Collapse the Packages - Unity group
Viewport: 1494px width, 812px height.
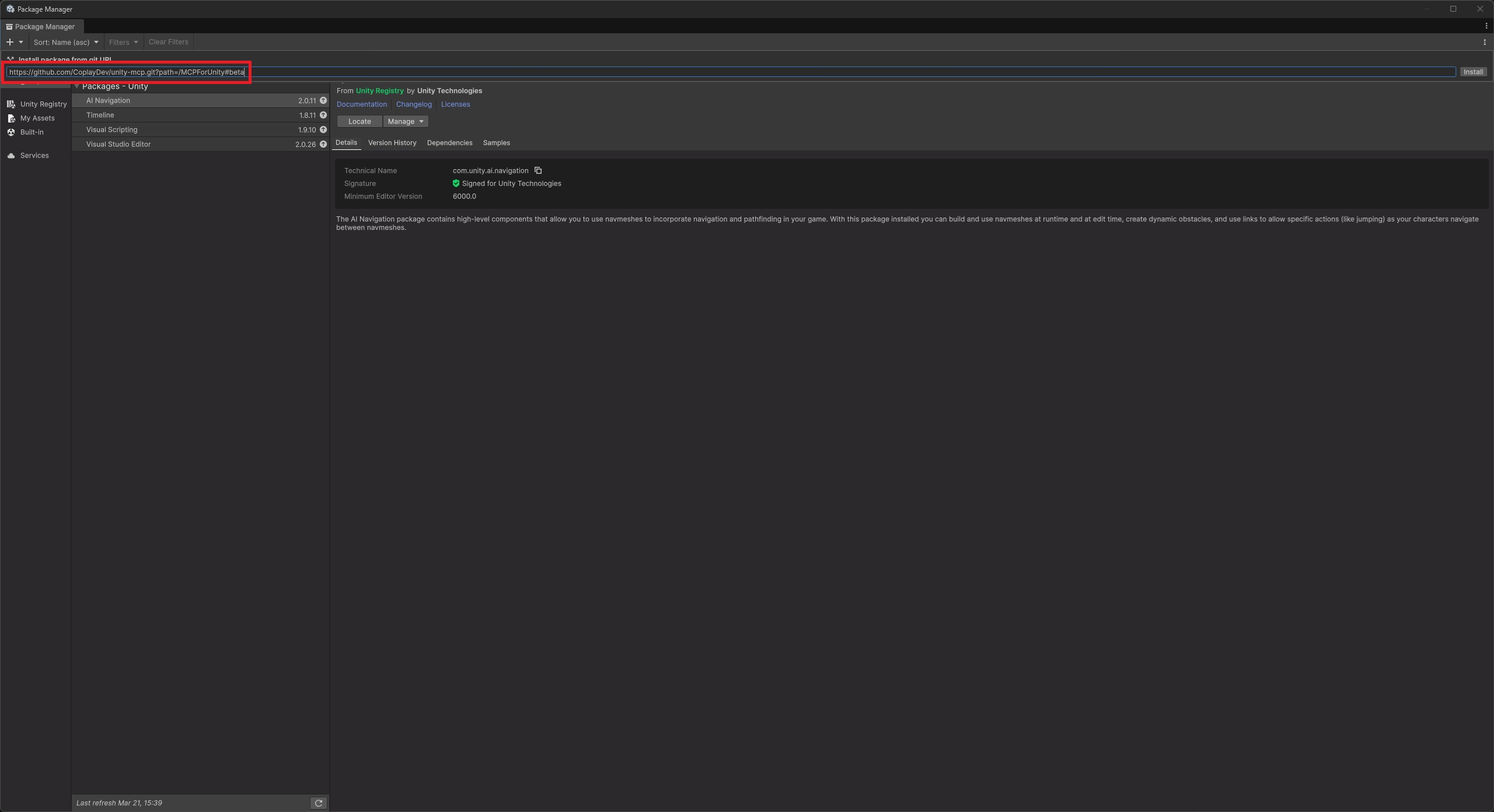tap(76, 86)
